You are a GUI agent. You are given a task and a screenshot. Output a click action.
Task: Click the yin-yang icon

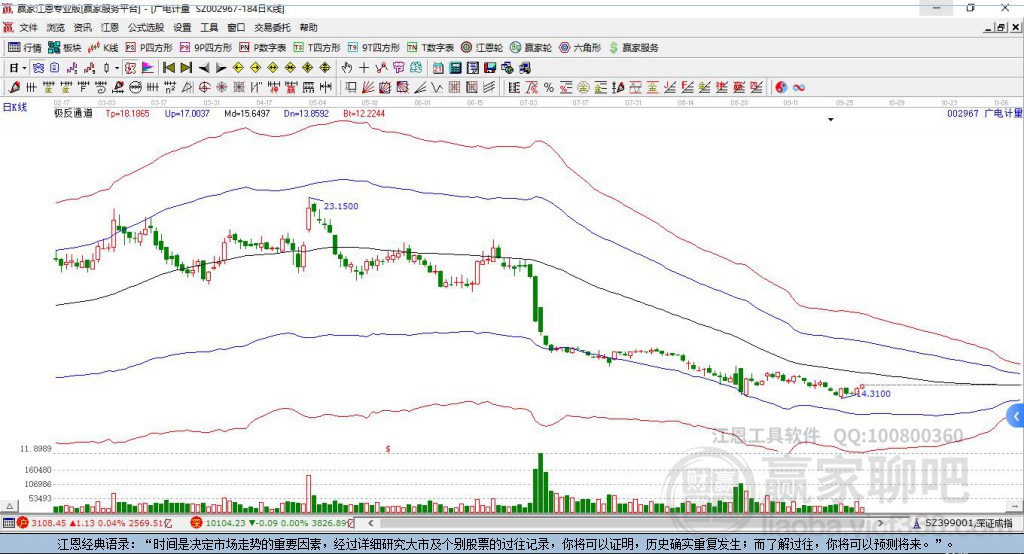[x=781, y=88]
